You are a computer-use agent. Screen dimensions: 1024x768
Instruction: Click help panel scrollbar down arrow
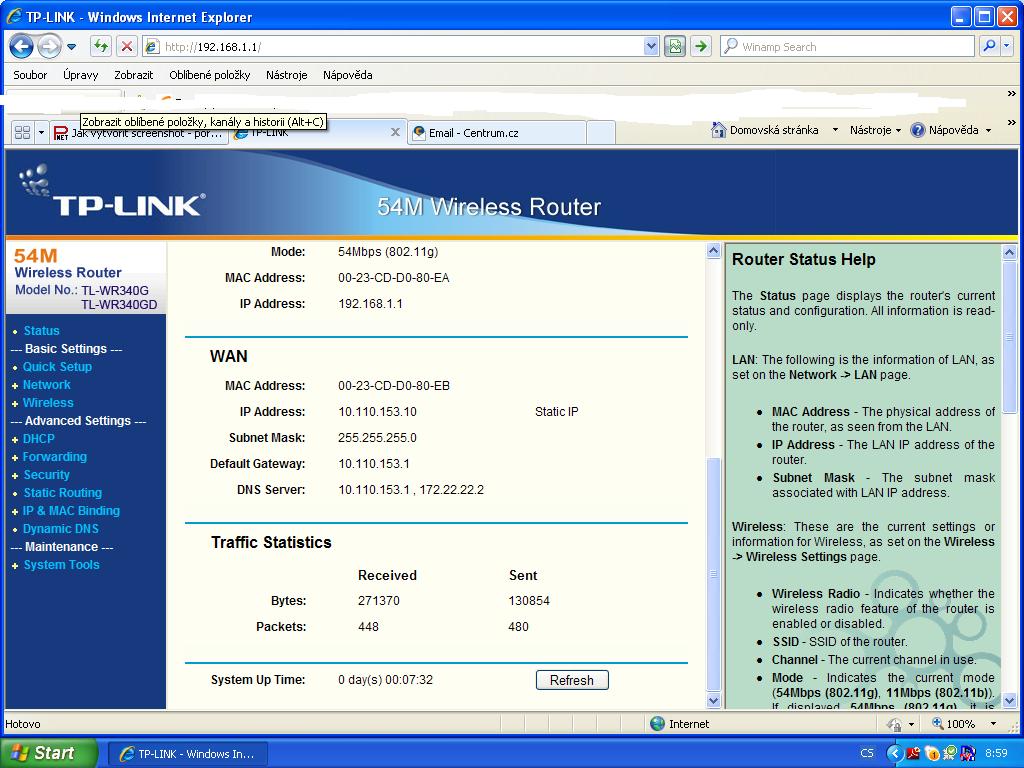tap(1010, 700)
